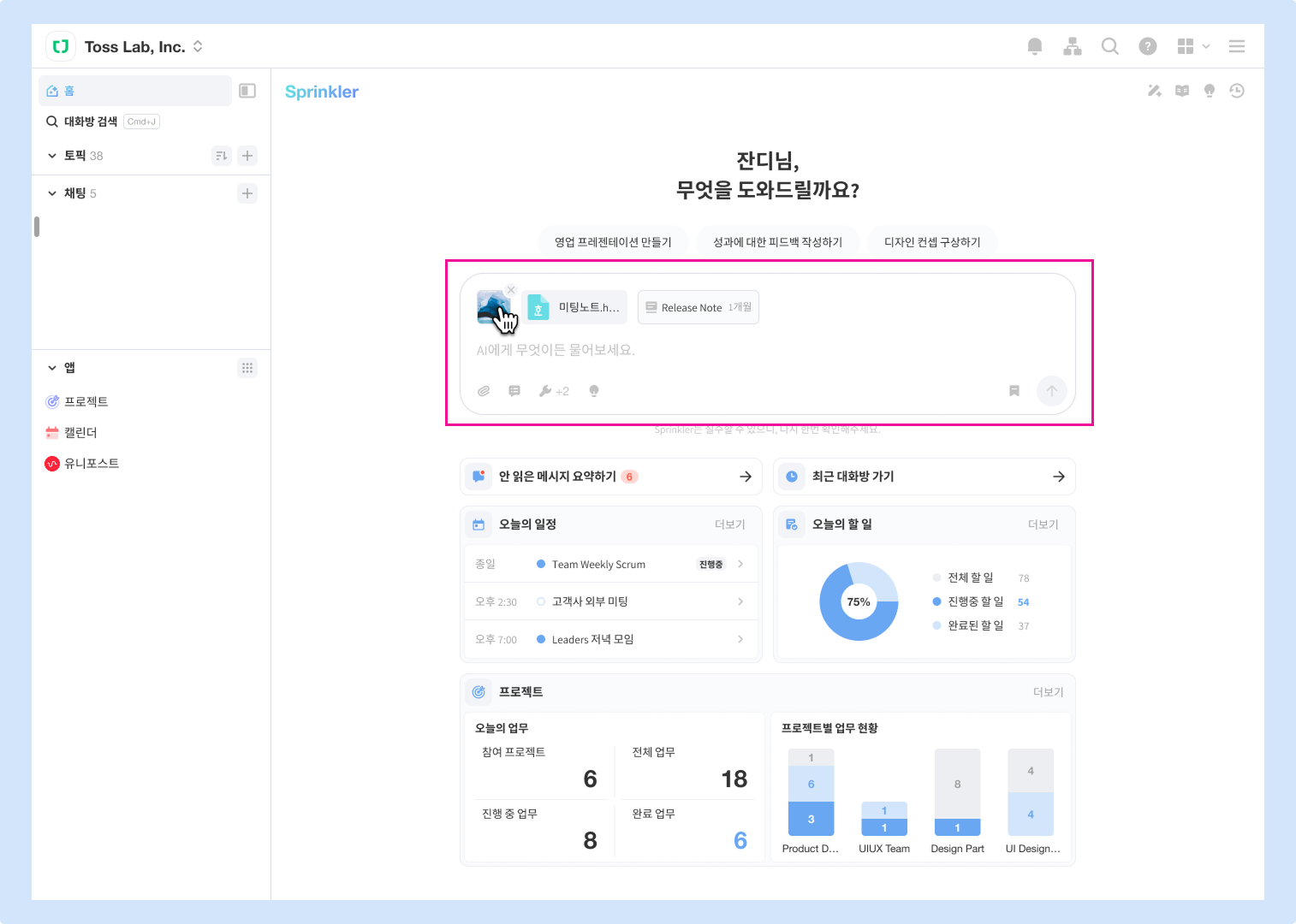This screenshot has height=924, width=1296.
Task: Click the search magnifier in the top bar
Action: tap(1110, 46)
